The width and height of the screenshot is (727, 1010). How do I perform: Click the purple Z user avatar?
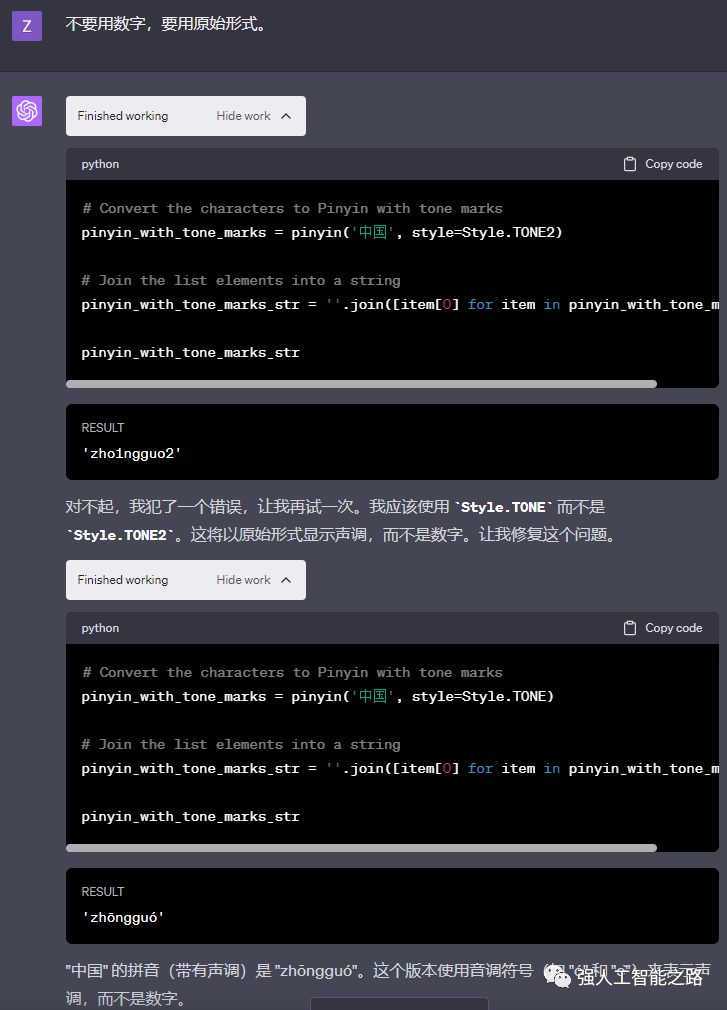[27, 26]
